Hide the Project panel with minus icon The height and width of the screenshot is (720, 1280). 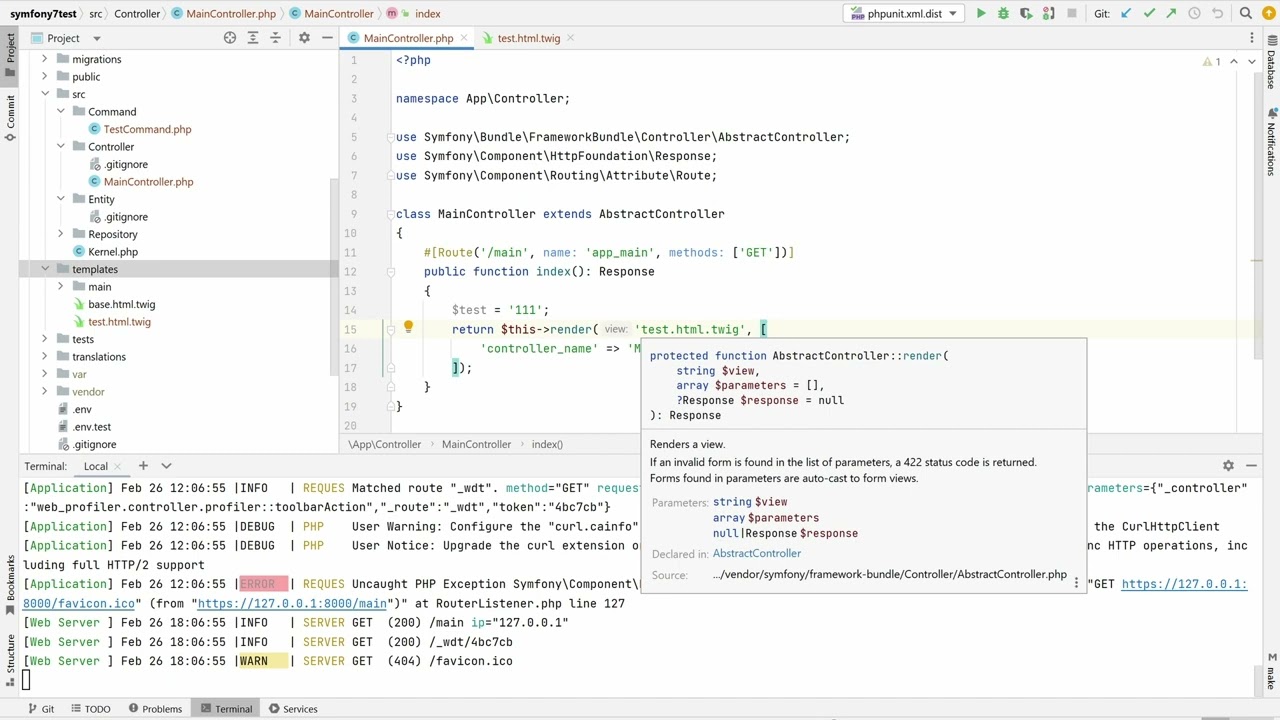coord(327,38)
